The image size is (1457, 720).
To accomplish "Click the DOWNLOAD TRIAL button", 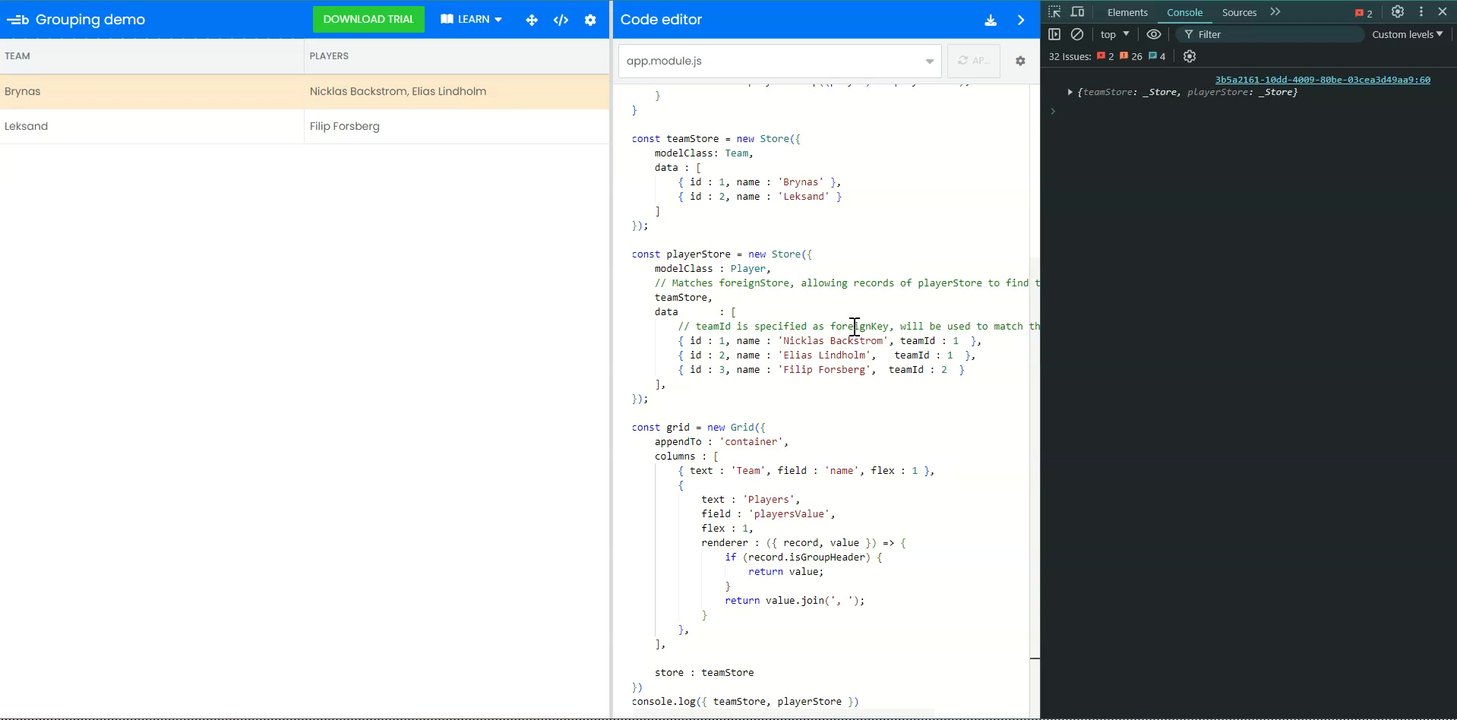I will (x=368, y=20).
